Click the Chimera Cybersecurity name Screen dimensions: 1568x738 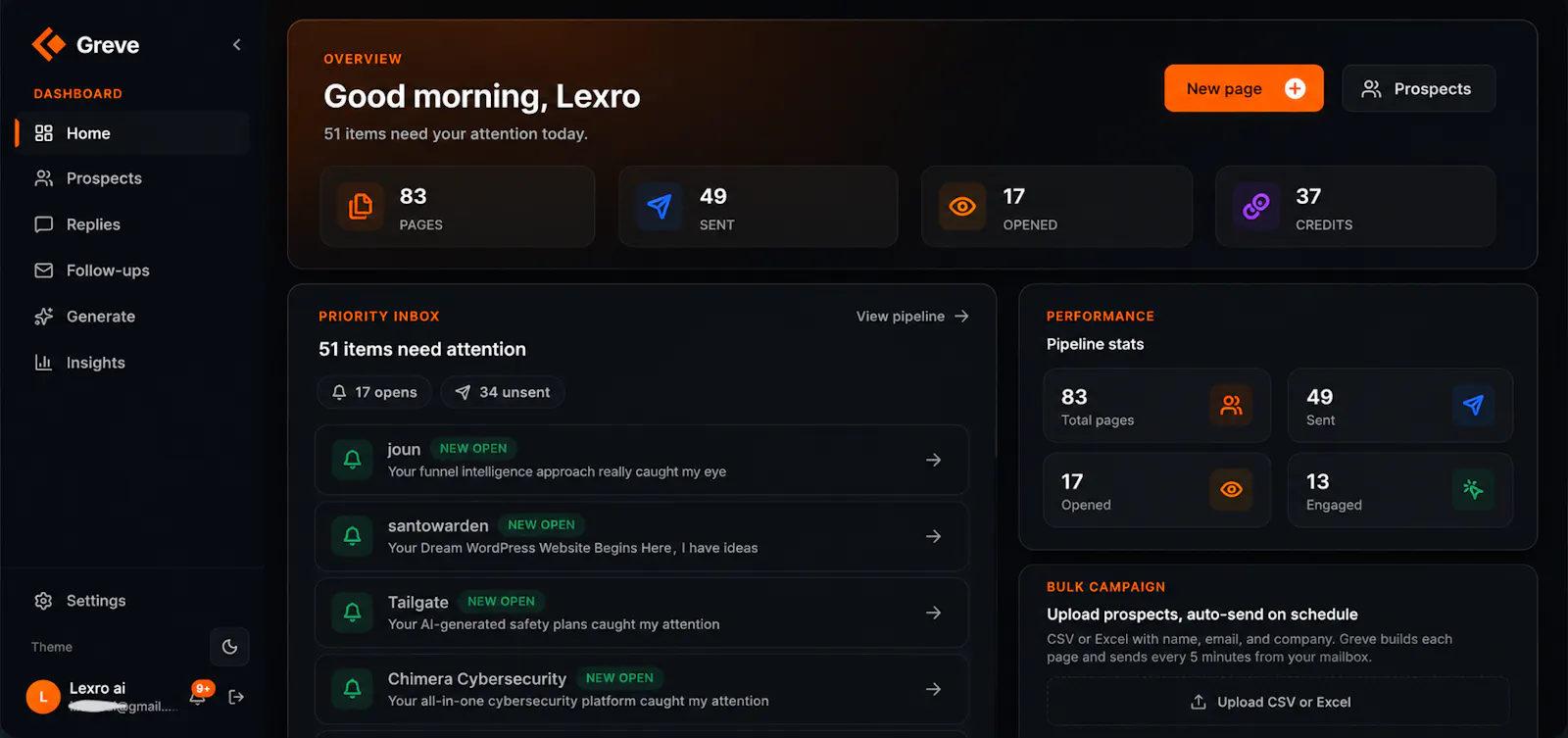coord(477,679)
